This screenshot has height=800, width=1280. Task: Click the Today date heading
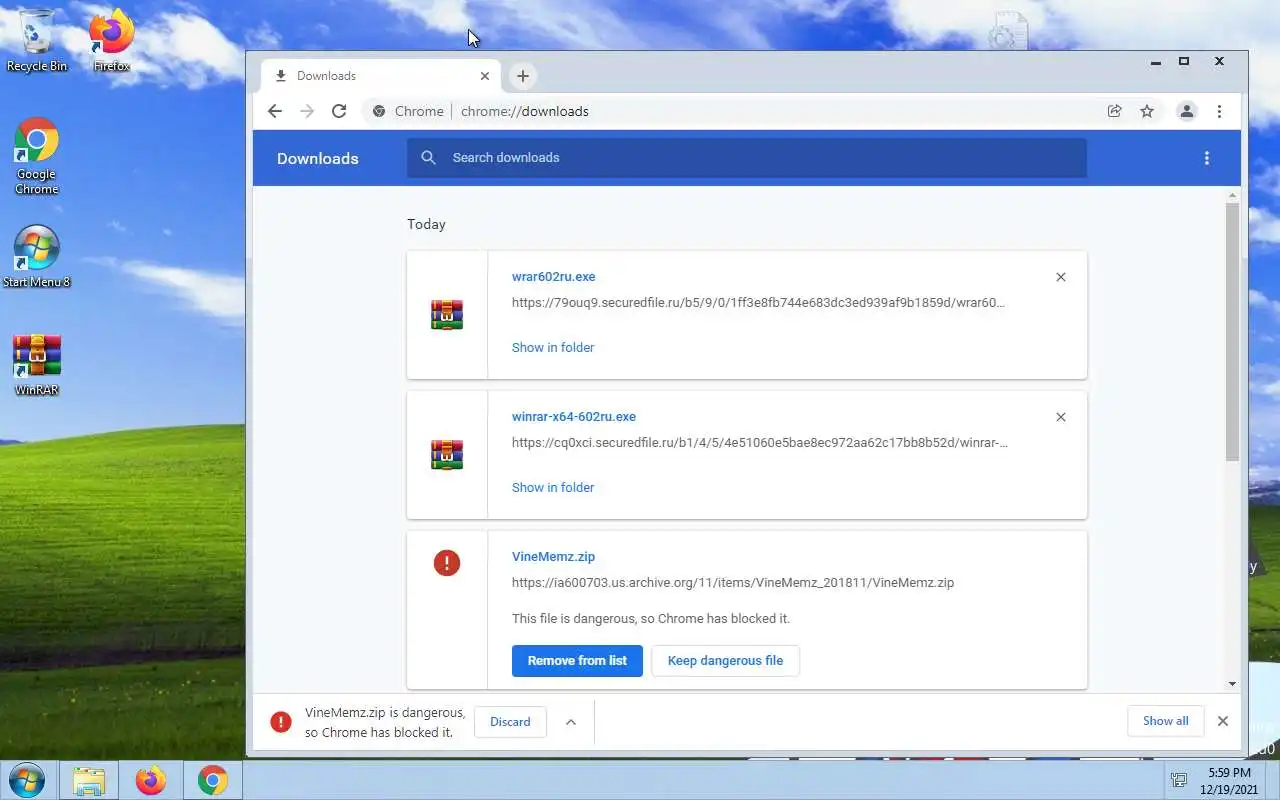(426, 224)
